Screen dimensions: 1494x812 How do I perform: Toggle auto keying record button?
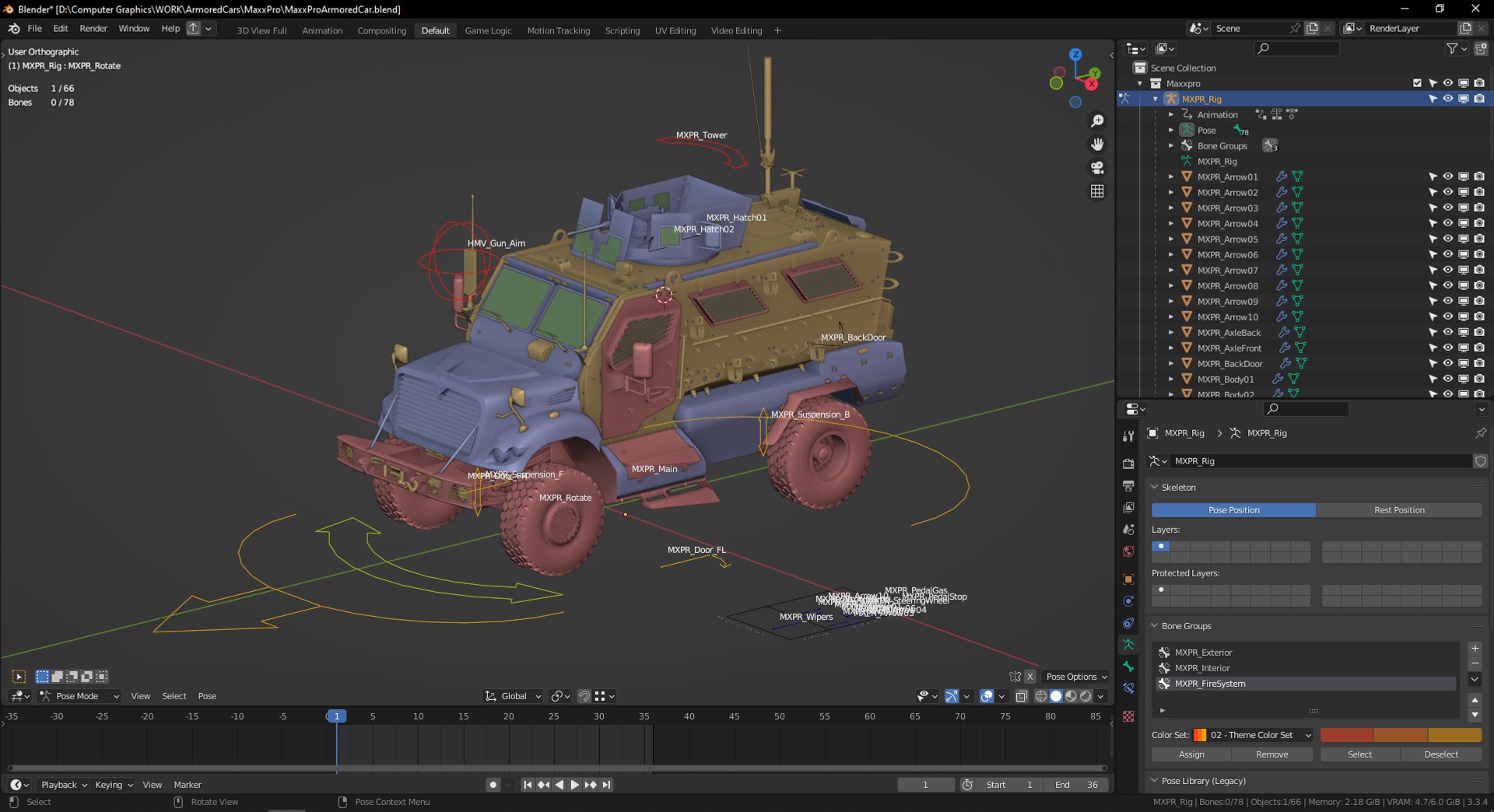coord(493,785)
